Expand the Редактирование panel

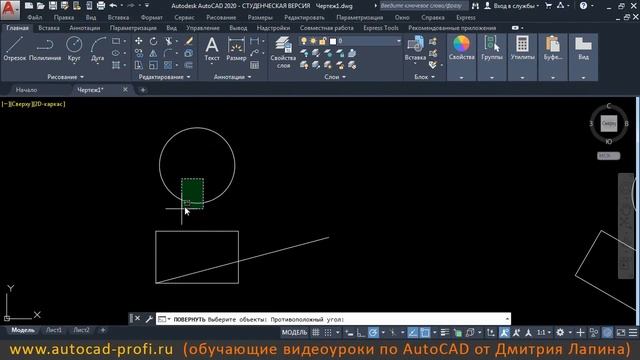pos(164,77)
